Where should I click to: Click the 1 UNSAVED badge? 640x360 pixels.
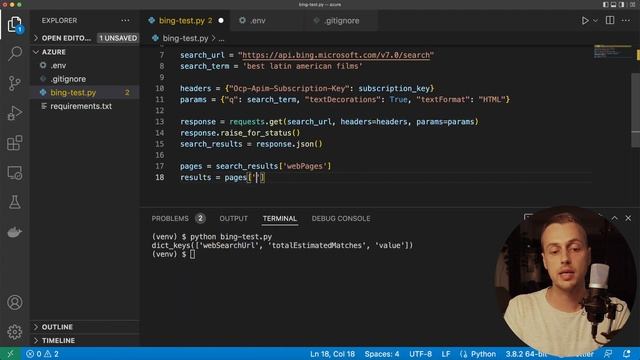tap(118, 38)
